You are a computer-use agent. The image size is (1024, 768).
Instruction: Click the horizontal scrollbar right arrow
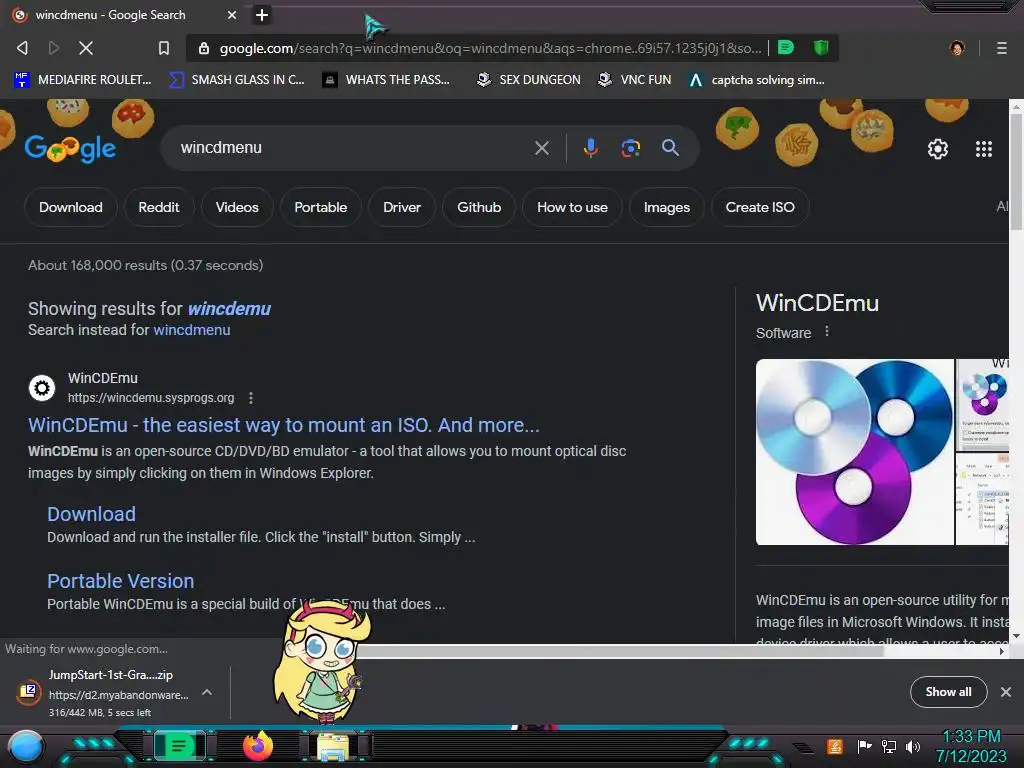pos(1002,651)
